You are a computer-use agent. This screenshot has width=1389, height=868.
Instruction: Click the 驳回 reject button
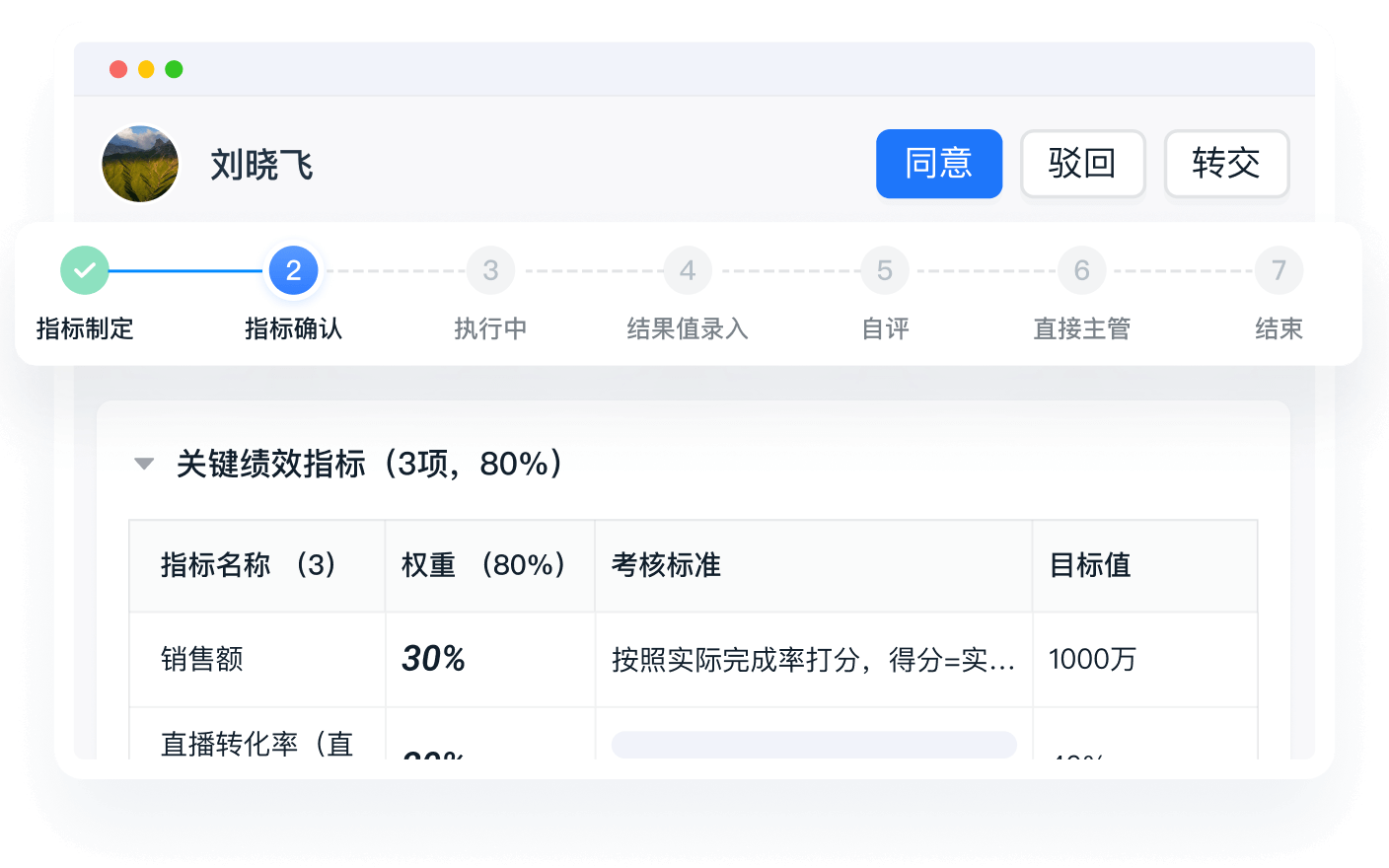tap(1082, 164)
